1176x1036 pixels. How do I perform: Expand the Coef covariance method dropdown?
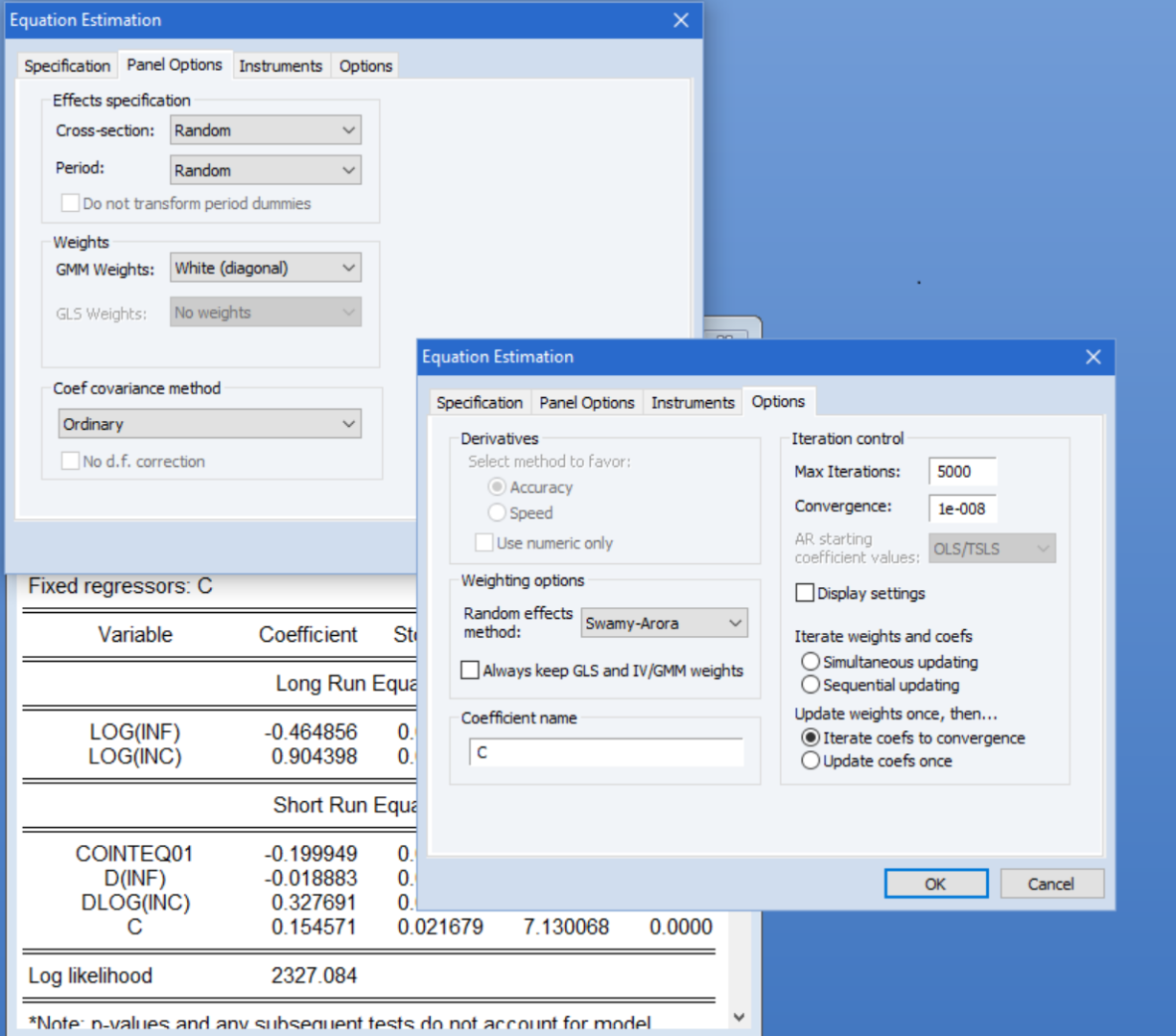pyautogui.click(x=210, y=424)
